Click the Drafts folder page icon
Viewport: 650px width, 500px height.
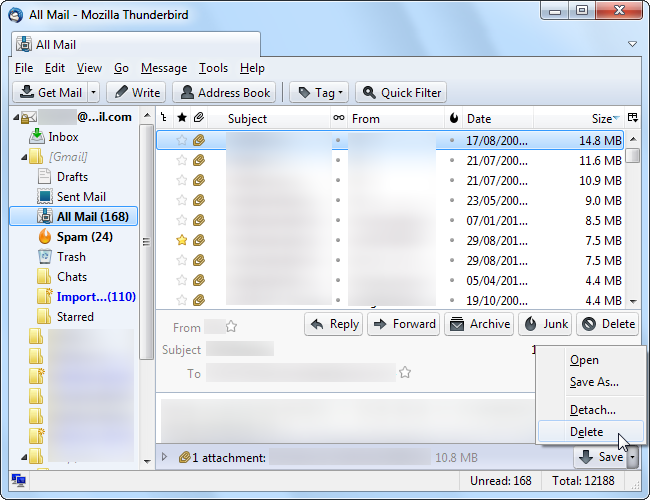coord(44,177)
